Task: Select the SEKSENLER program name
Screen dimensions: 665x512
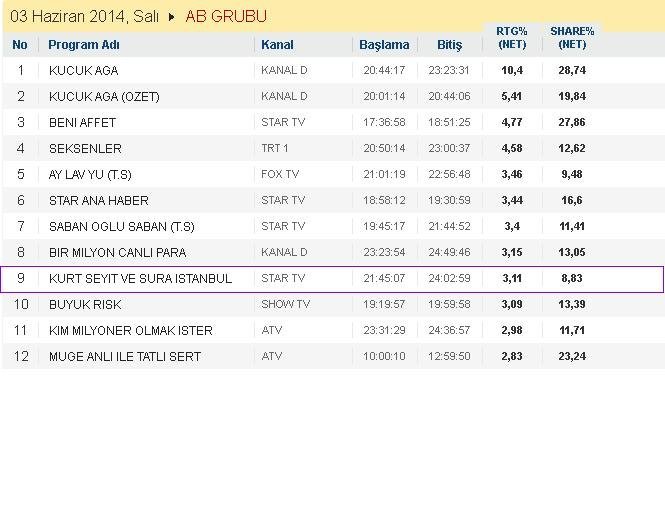Action: tap(85, 148)
